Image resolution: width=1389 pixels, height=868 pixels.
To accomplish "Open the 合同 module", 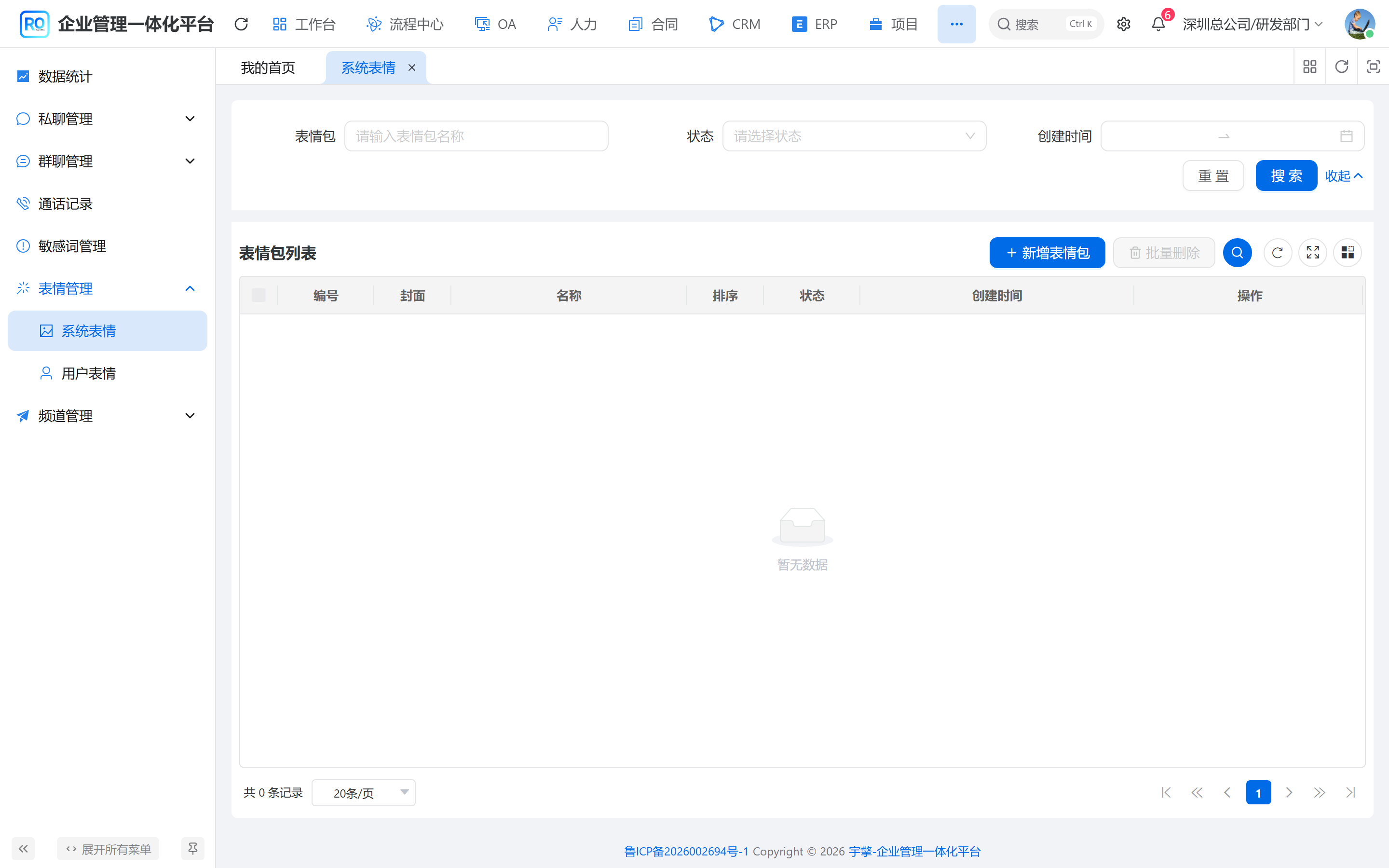I will point(653,24).
